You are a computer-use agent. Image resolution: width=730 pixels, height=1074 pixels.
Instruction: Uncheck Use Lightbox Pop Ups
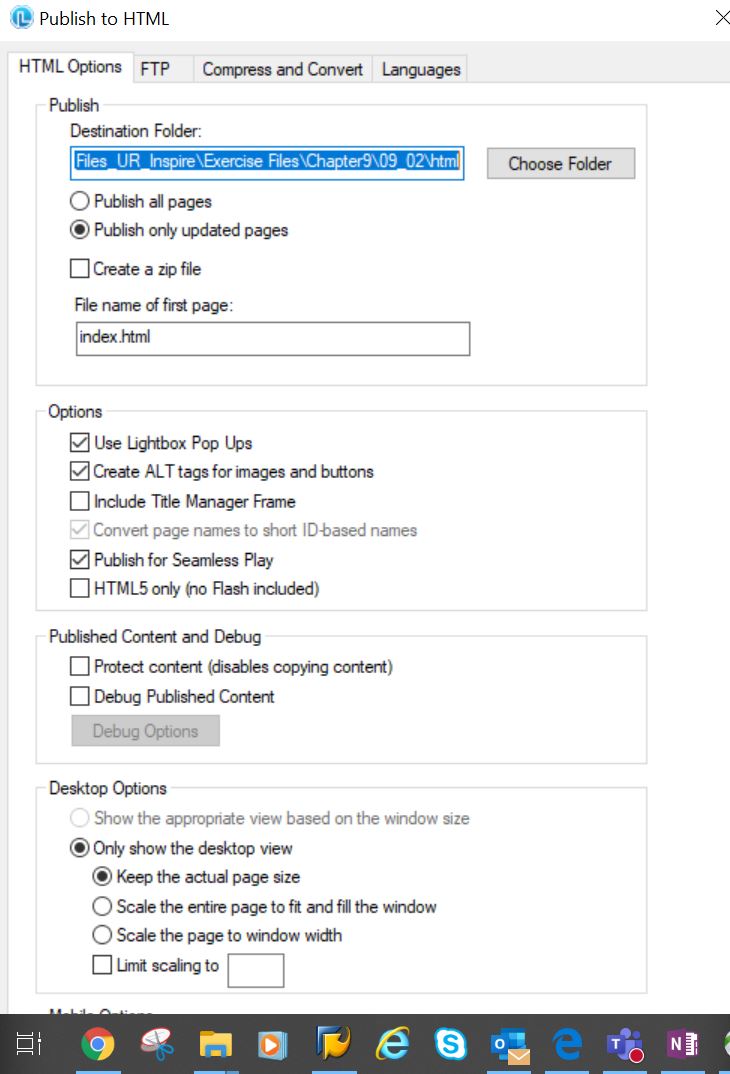click(x=79, y=443)
